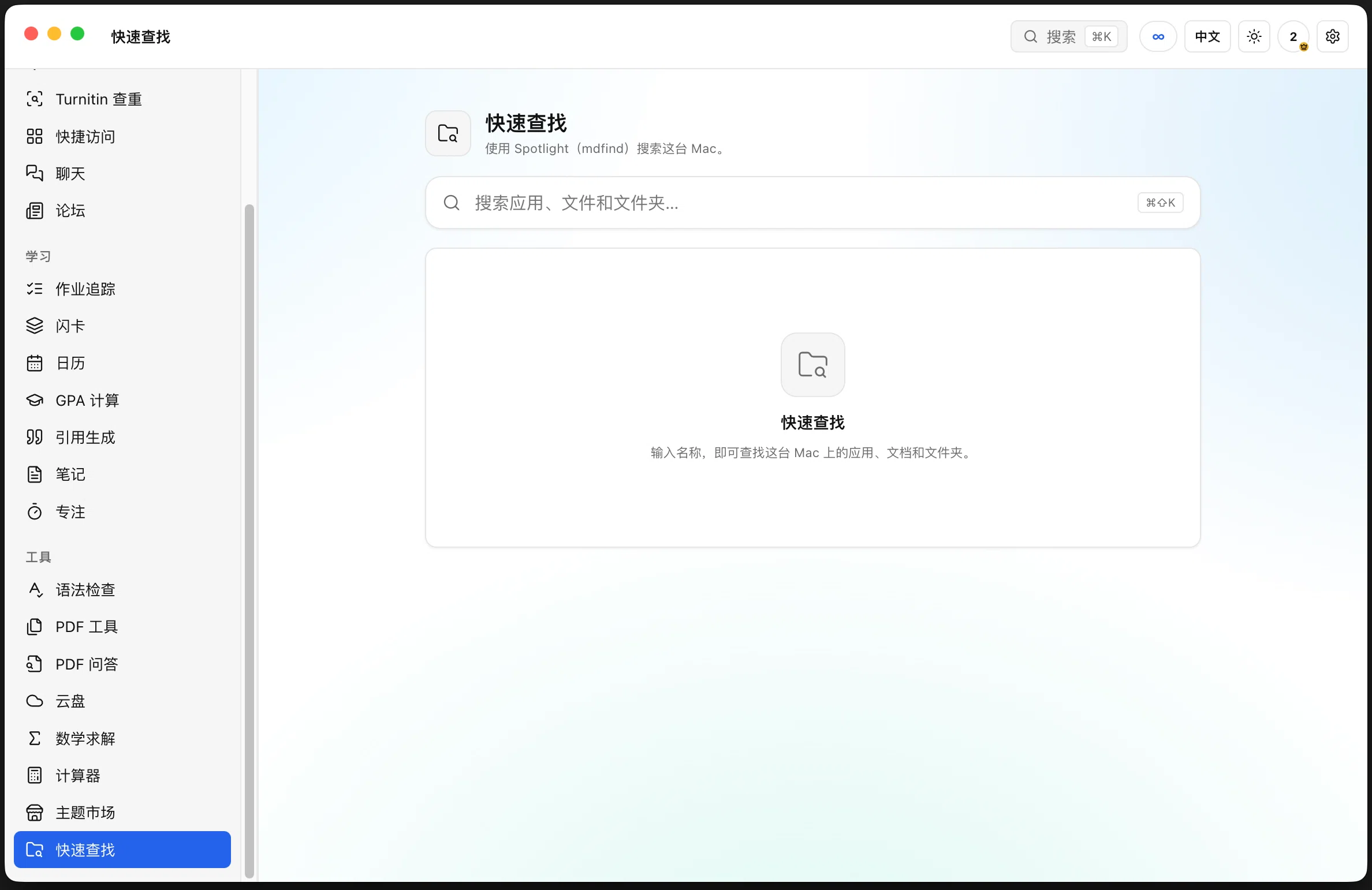The height and width of the screenshot is (890, 1372).
Task: Open 闪卡 flashcards
Action: 122,326
